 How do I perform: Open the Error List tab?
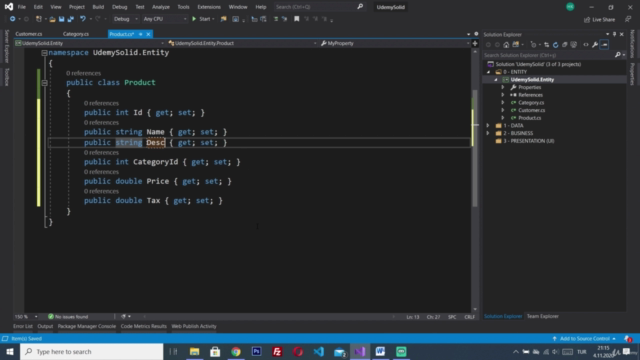click(x=23, y=327)
